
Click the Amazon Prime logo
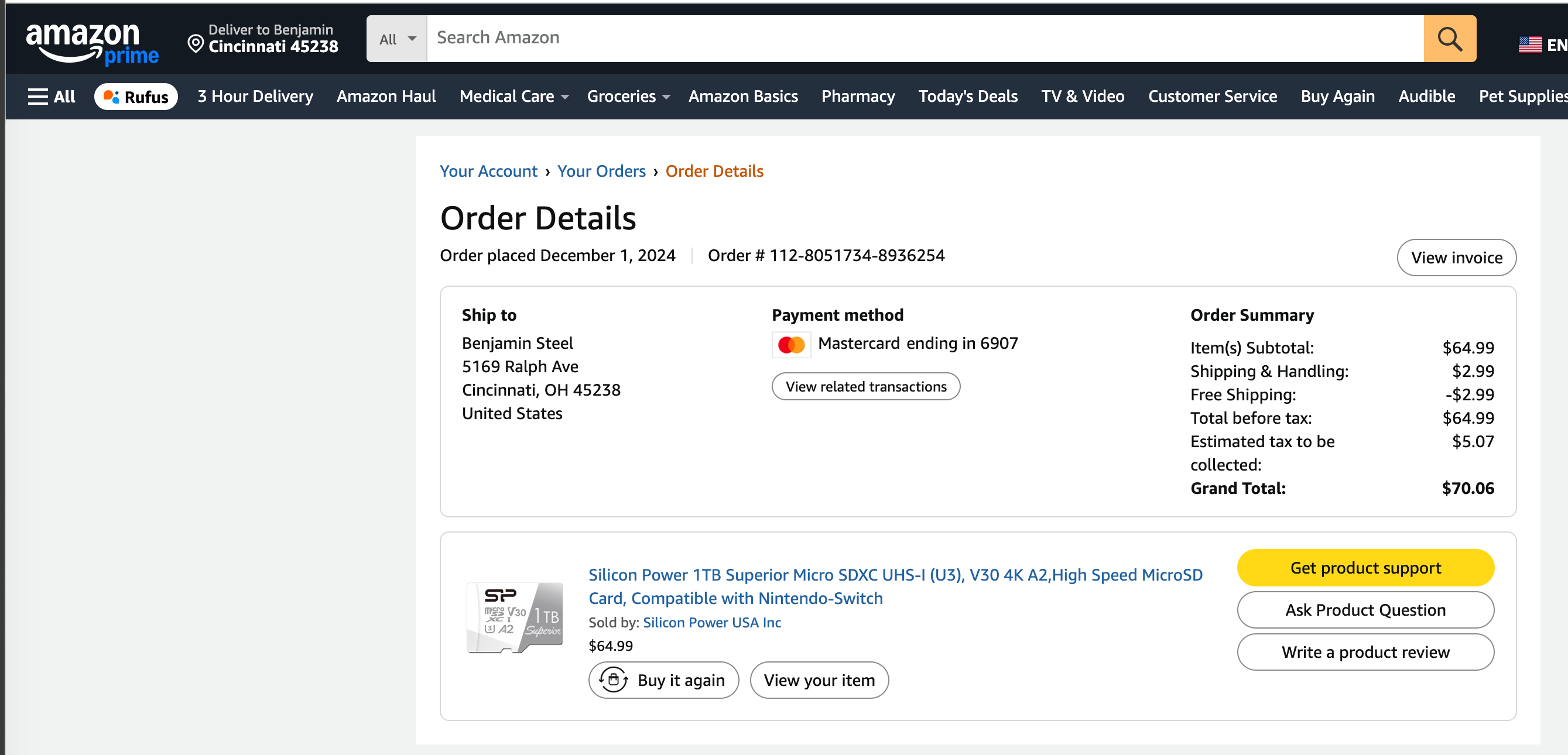91,43
